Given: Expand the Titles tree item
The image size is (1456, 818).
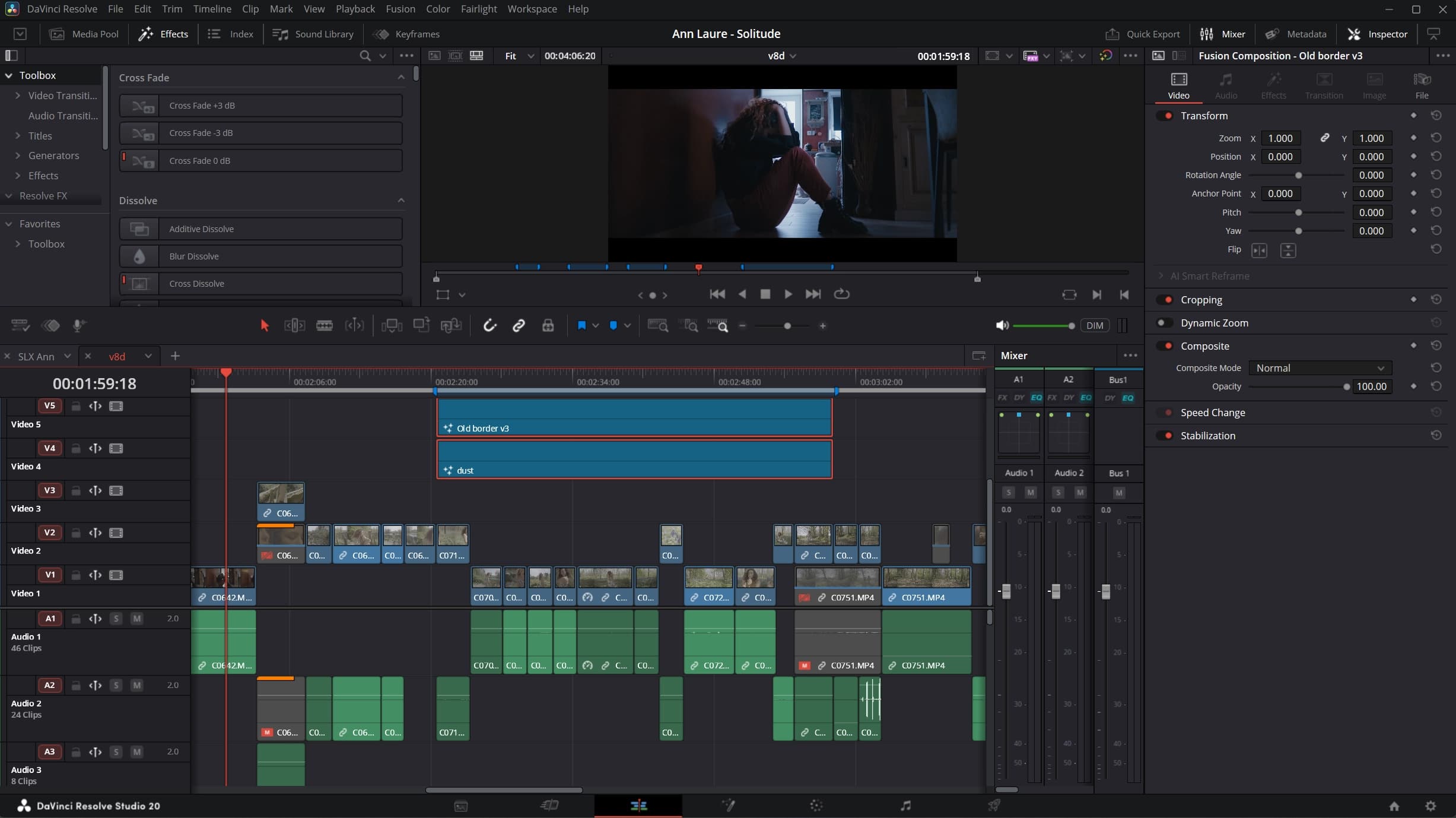Looking at the screenshot, I should (18, 136).
